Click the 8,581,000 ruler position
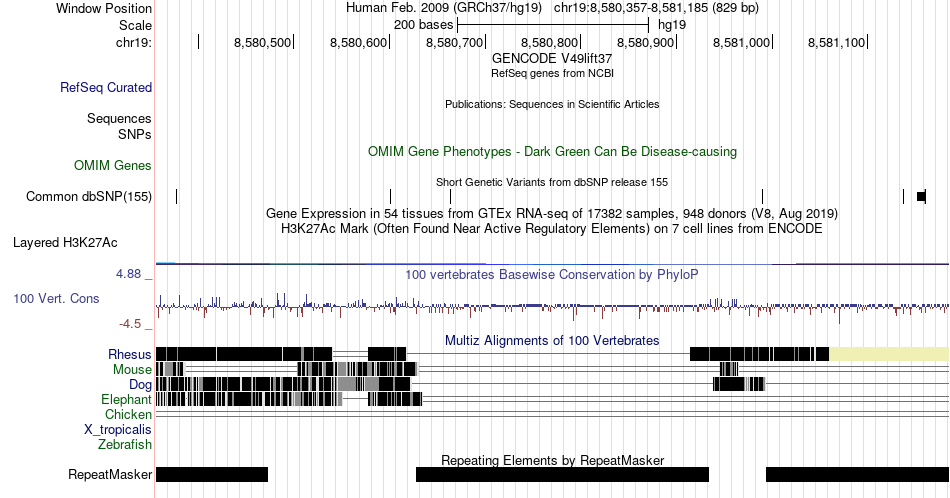The image size is (950, 498). (x=742, y=42)
